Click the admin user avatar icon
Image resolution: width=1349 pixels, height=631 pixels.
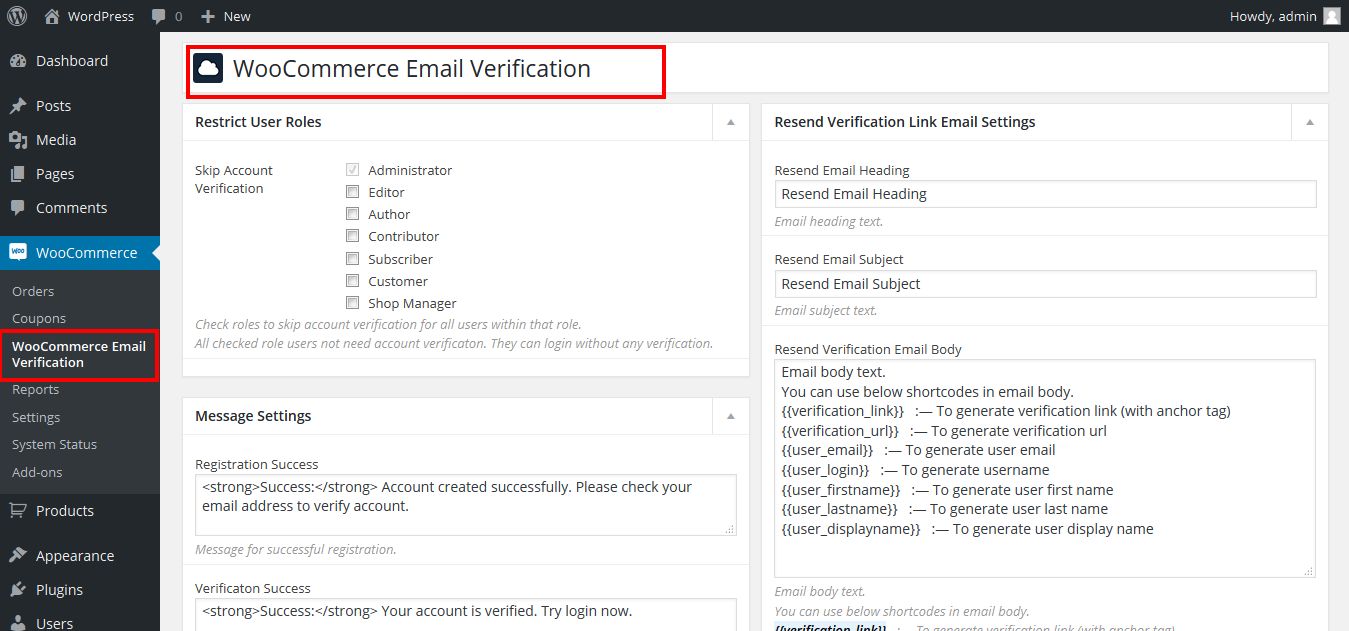pyautogui.click(x=1331, y=16)
